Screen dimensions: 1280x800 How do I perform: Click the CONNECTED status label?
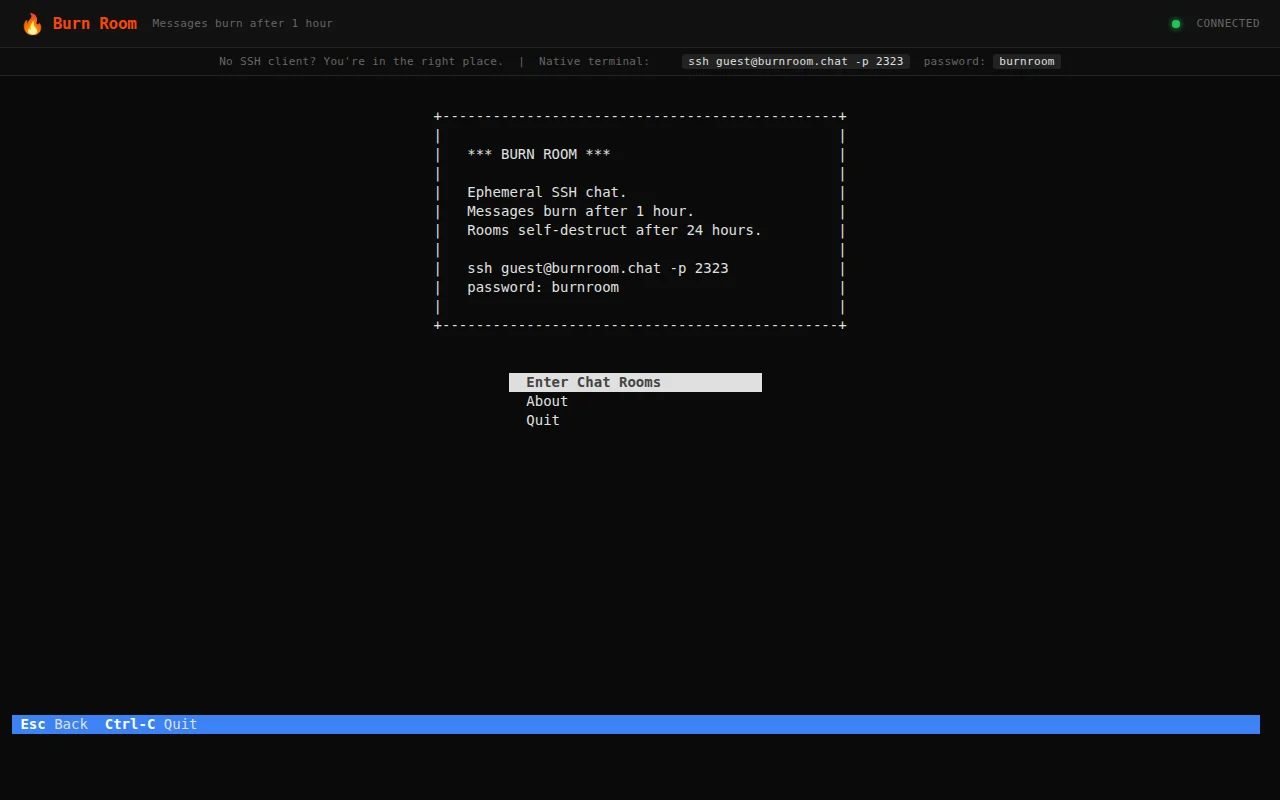[x=1228, y=23]
